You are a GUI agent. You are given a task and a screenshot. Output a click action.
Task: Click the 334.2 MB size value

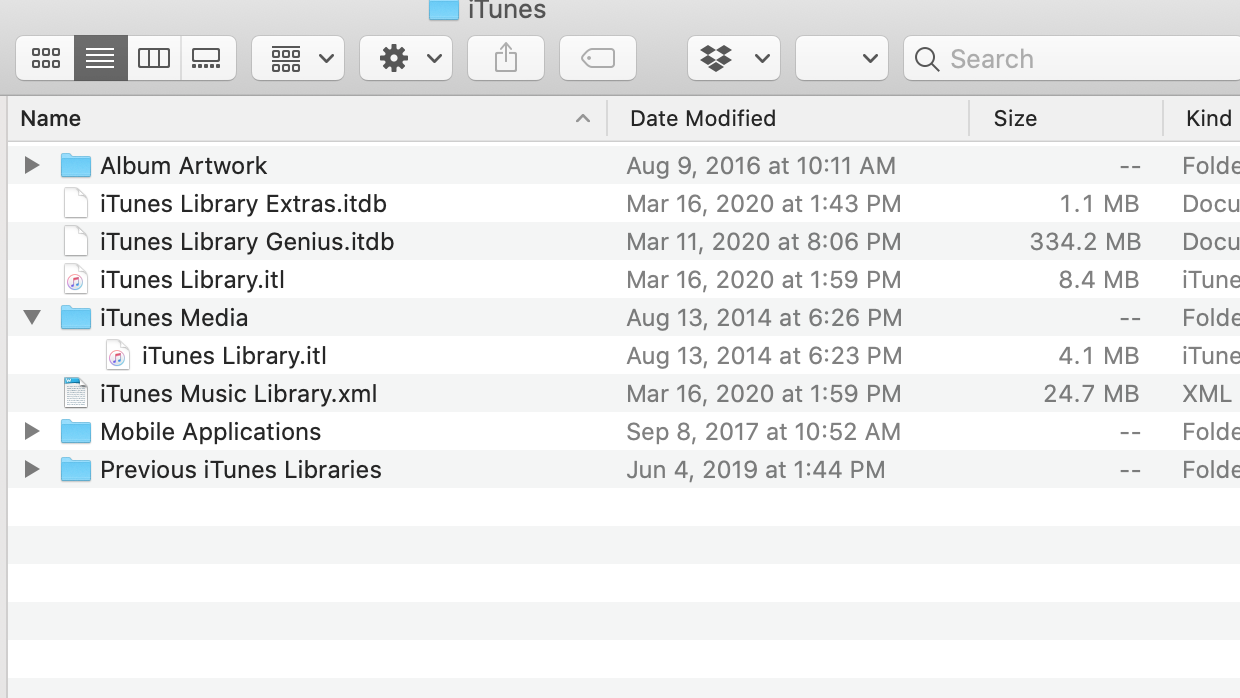point(1085,241)
